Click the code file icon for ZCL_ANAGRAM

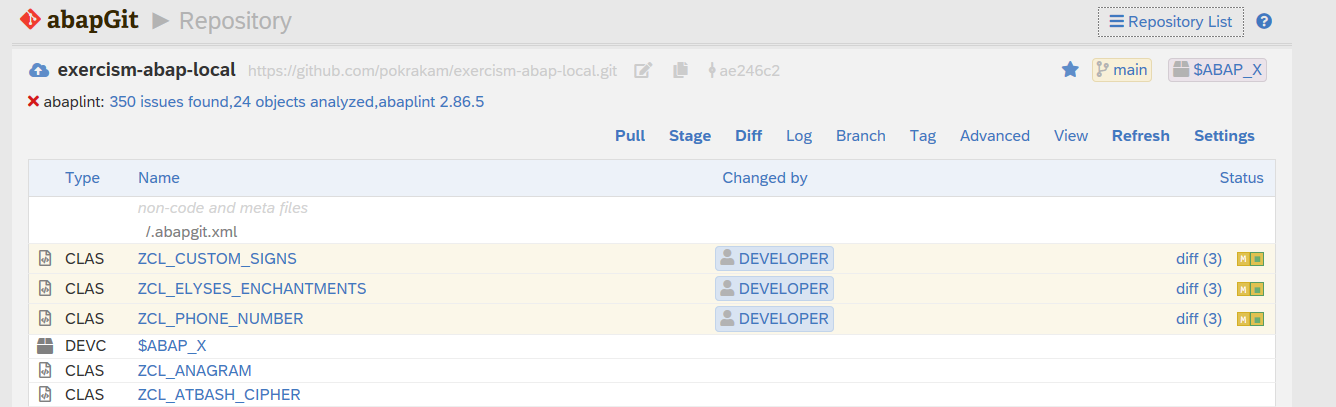point(44,370)
